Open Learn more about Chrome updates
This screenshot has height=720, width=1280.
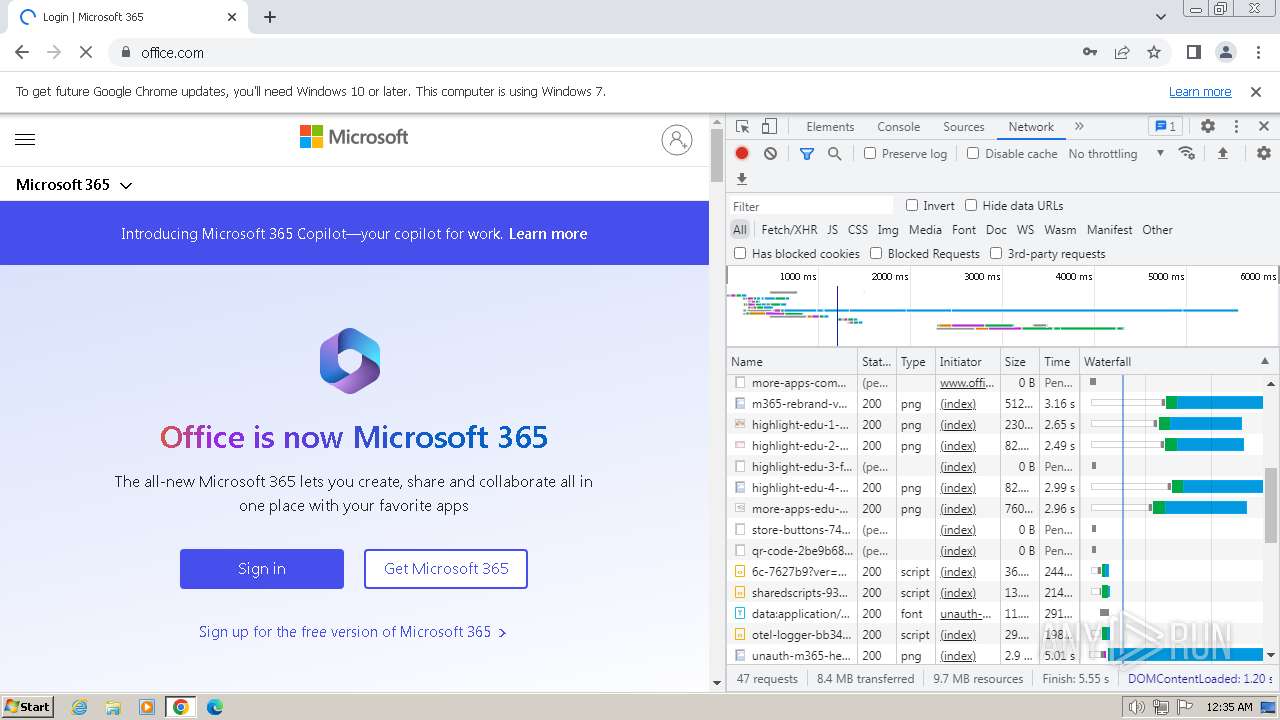click(1200, 91)
